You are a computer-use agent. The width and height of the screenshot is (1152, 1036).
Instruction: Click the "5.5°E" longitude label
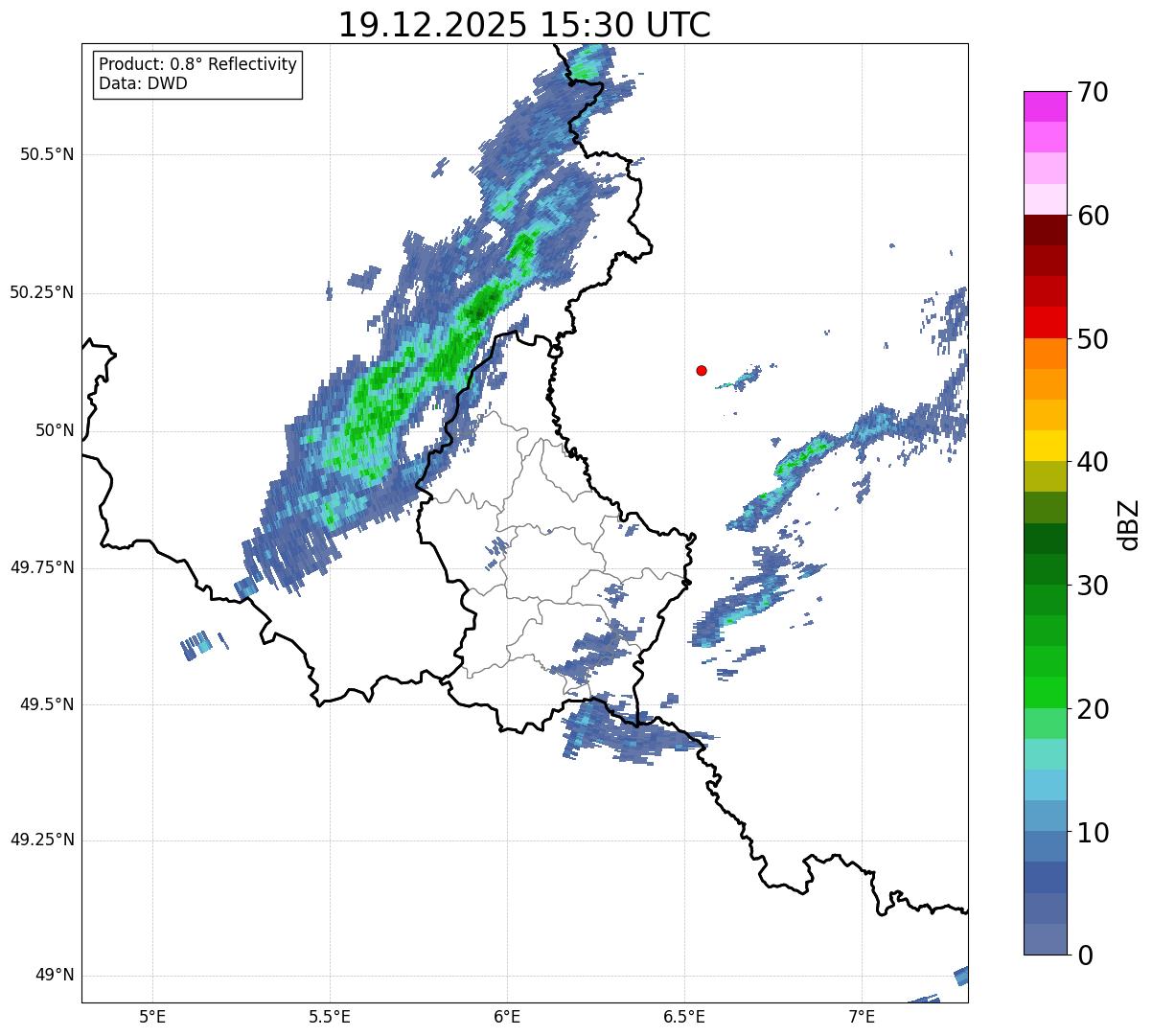tap(330, 1017)
